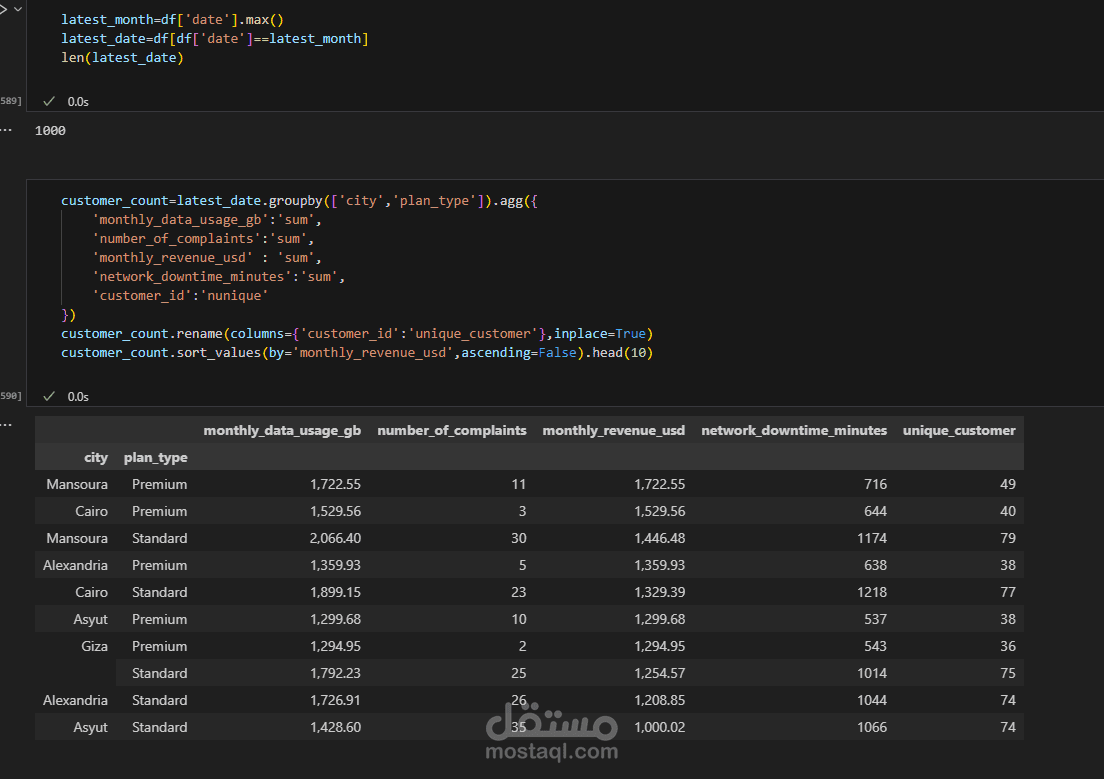Click the city index header

[96, 457]
